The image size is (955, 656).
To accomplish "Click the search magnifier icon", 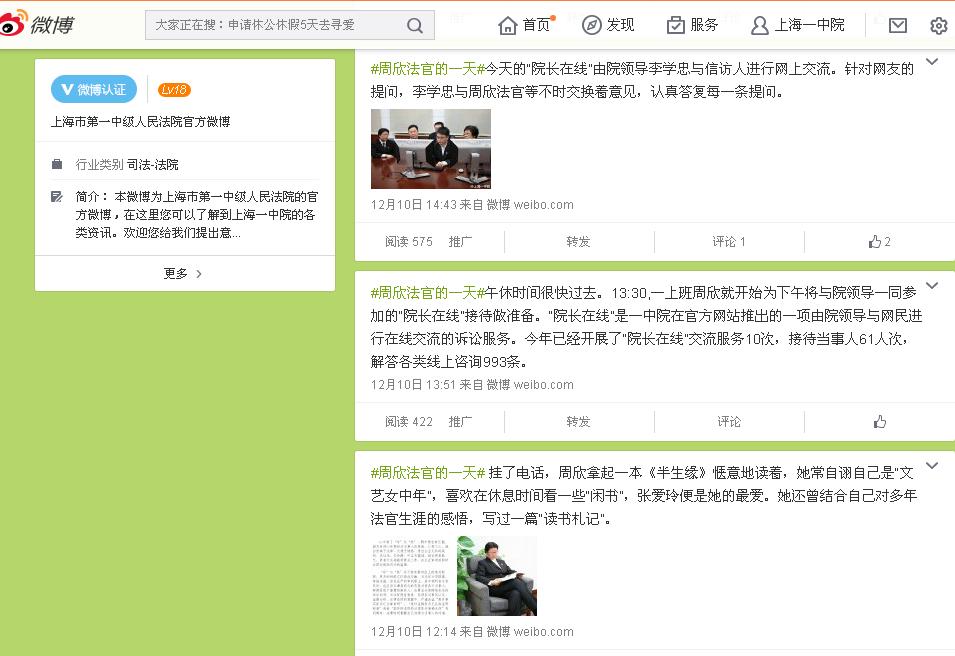I will pos(415,25).
